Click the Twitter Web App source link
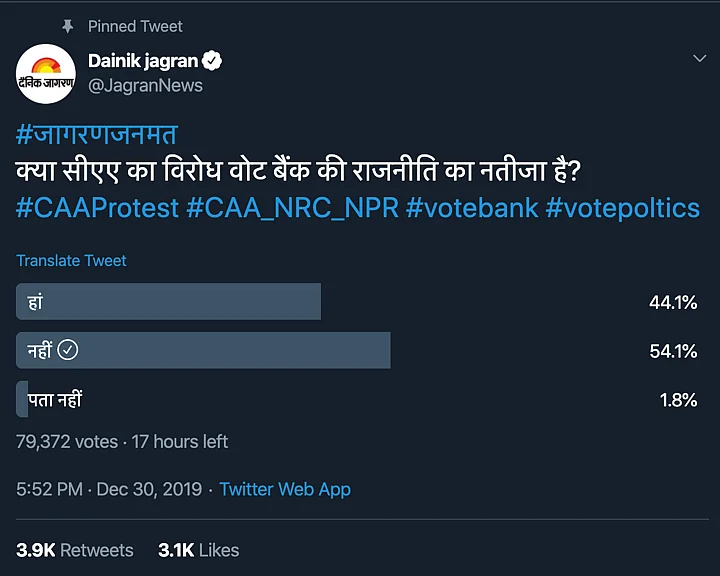Image resolution: width=720 pixels, height=576 pixels. (x=285, y=490)
